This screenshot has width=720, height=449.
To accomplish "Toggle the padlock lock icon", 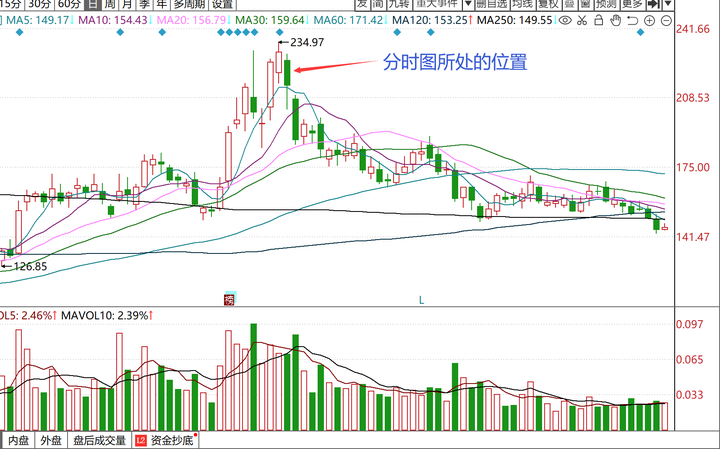I will click(598, 20).
